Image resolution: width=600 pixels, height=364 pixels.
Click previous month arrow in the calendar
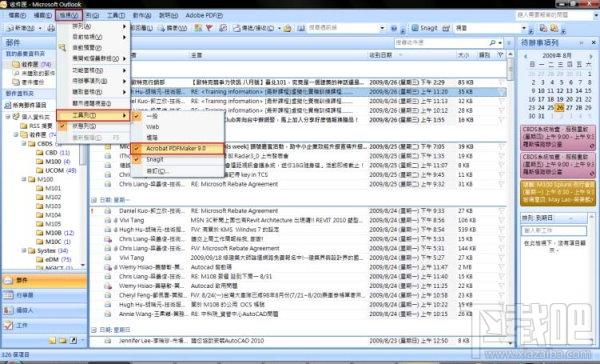pyautogui.click(x=525, y=56)
